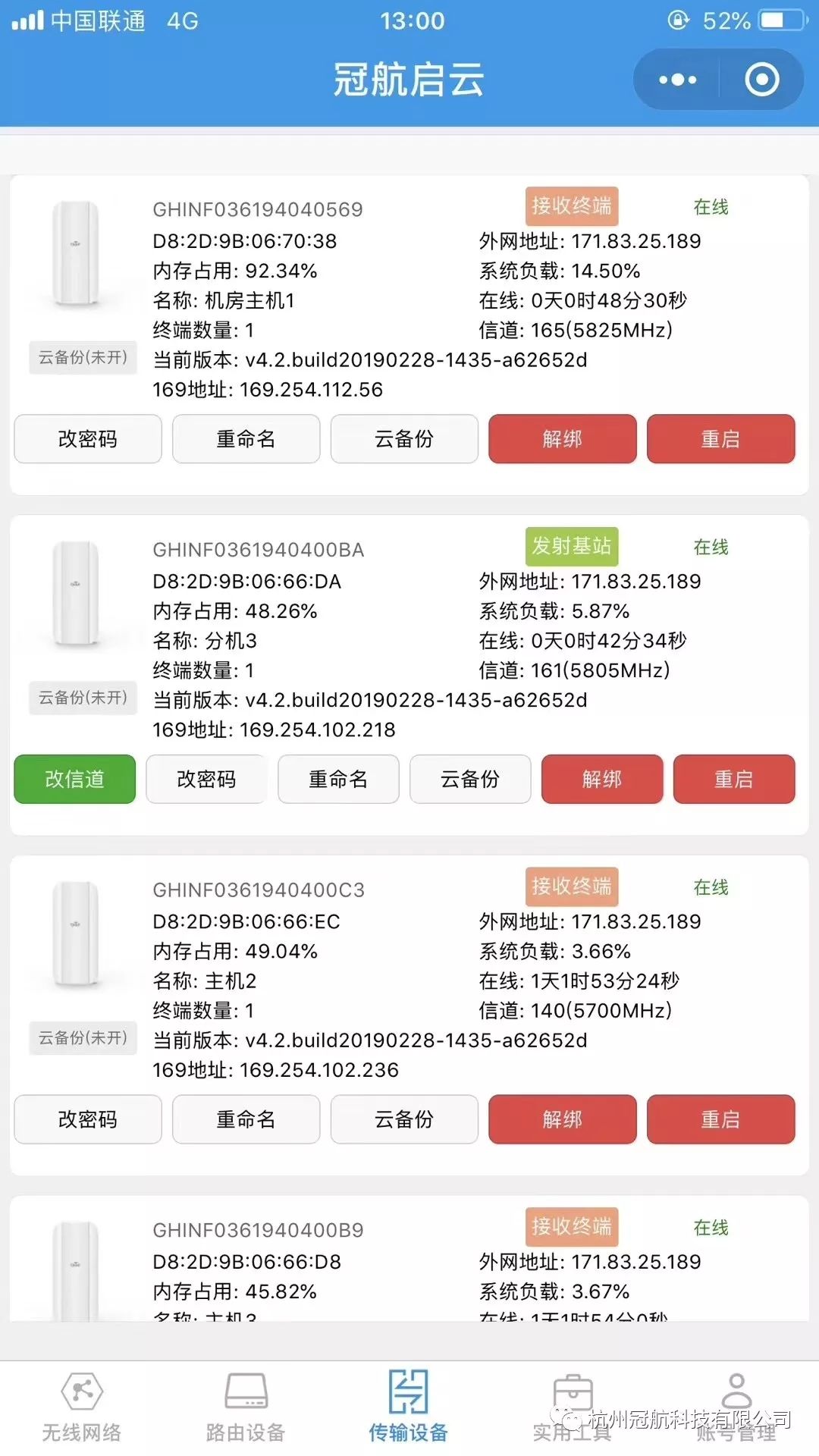
Task: Tap the 接收终端 tag on 机房主机1
Action: point(572,206)
